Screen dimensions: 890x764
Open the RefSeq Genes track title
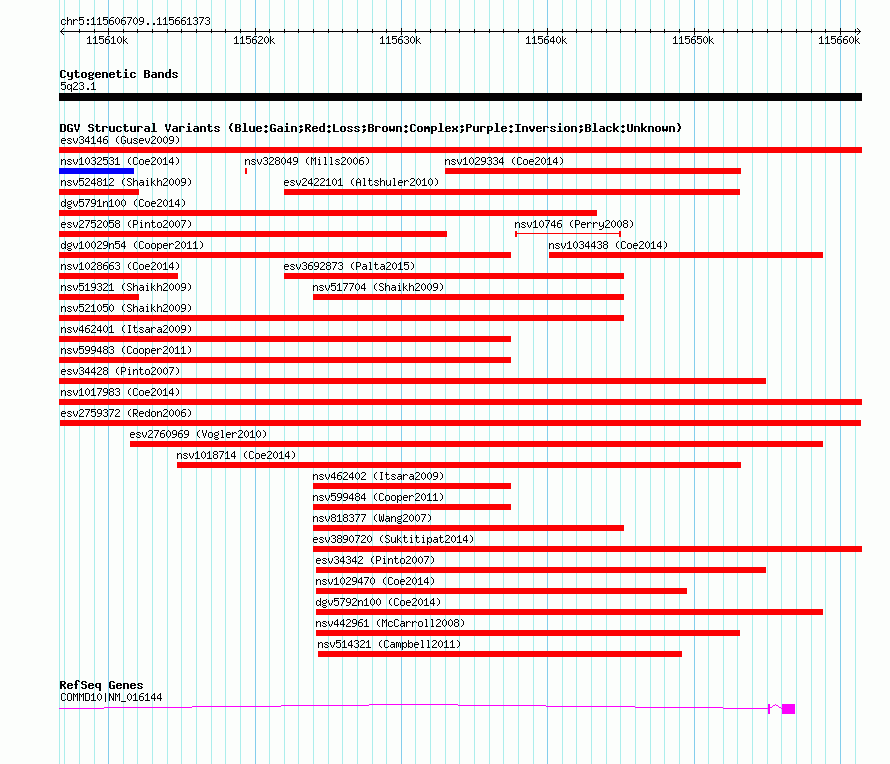point(101,685)
